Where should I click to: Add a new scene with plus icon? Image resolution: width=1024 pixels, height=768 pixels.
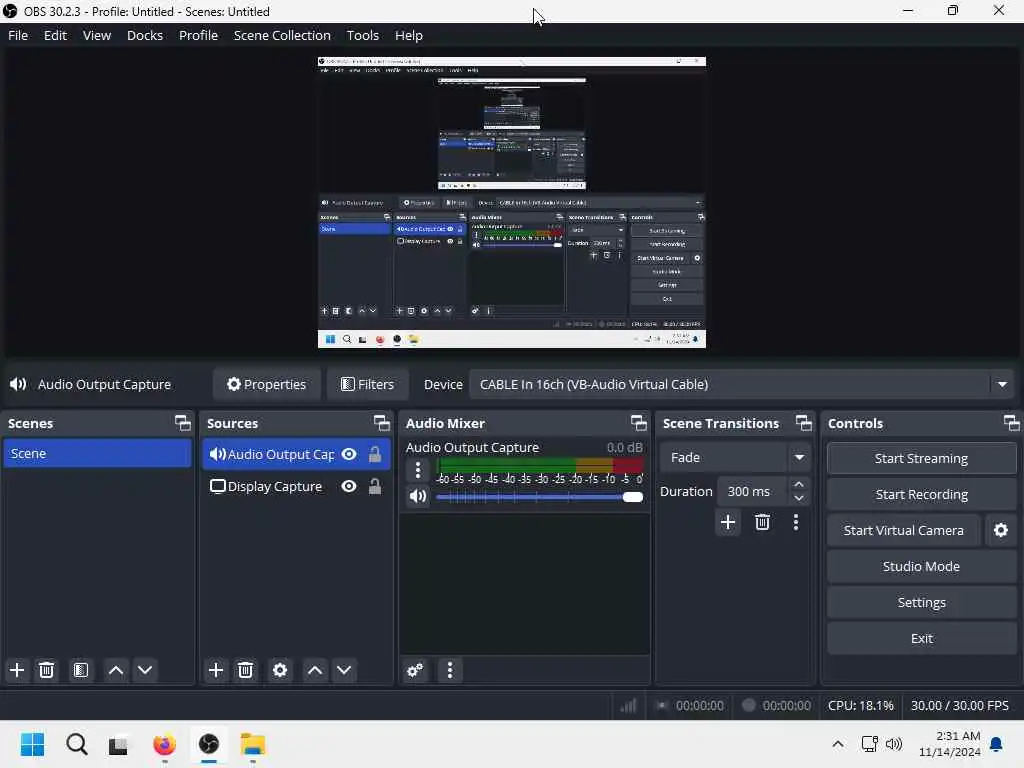17,670
